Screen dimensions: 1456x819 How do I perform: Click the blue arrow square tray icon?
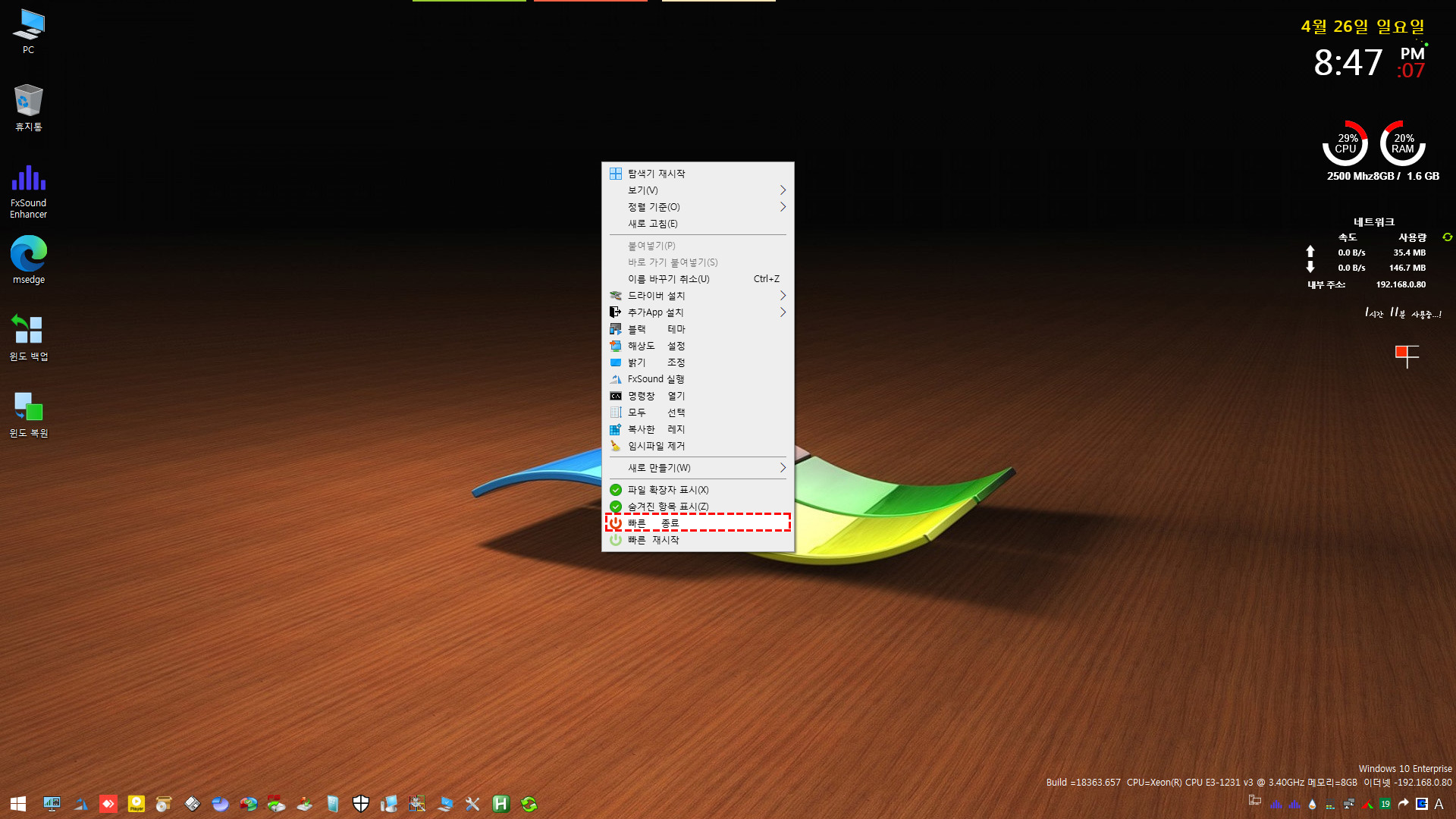pyautogui.click(x=1422, y=804)
